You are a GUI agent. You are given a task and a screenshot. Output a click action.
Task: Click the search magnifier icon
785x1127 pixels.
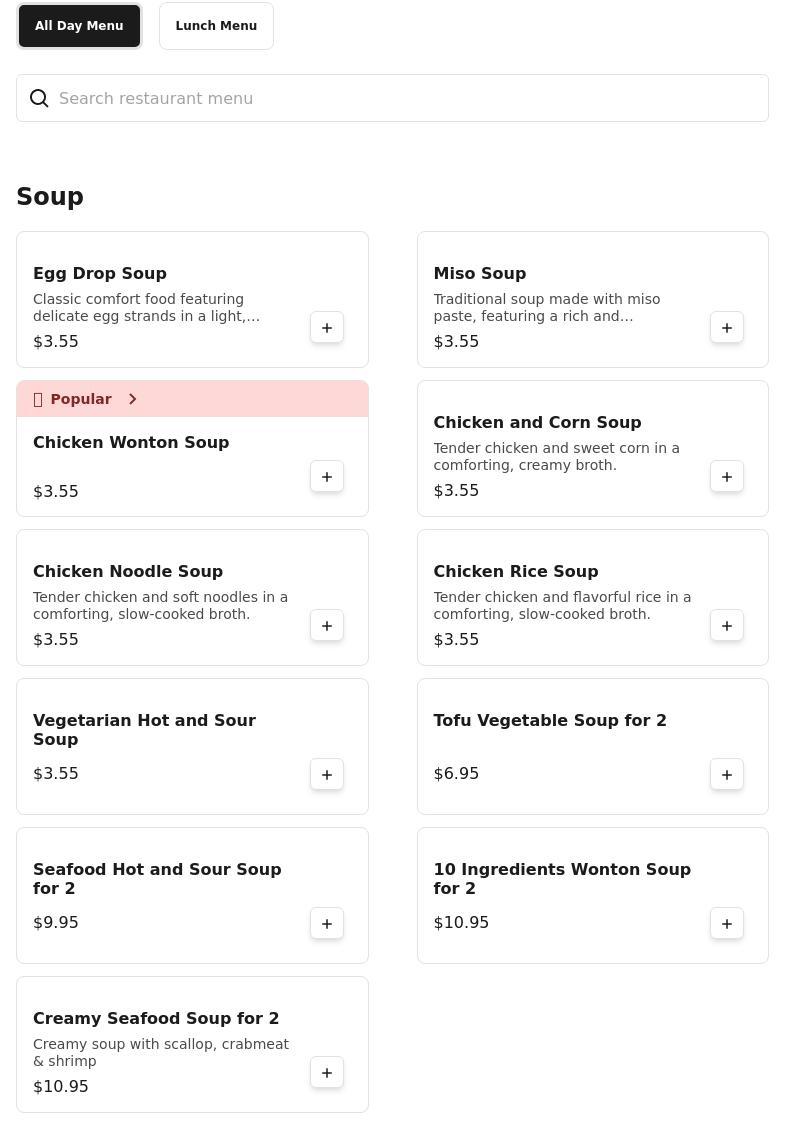pyautogui.click(x=39, y=98)
